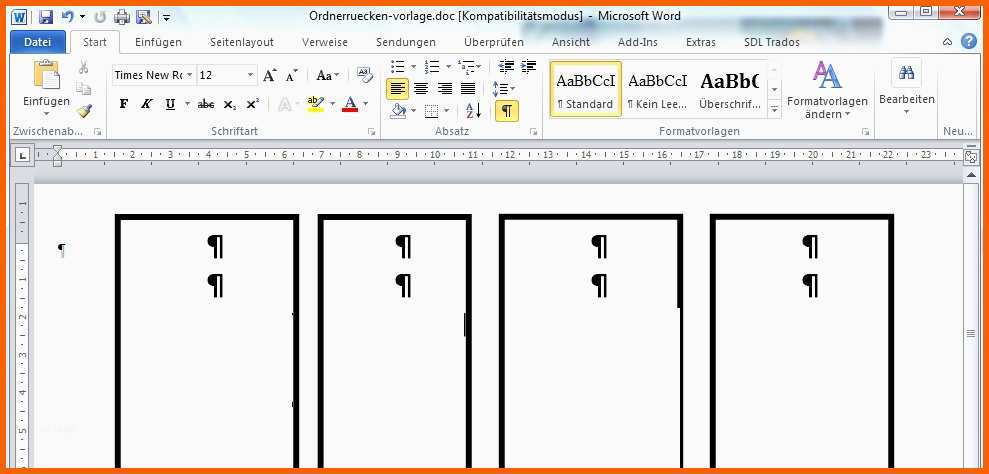
Task: Open the Datei tab
Action: [x=37, y=42]
